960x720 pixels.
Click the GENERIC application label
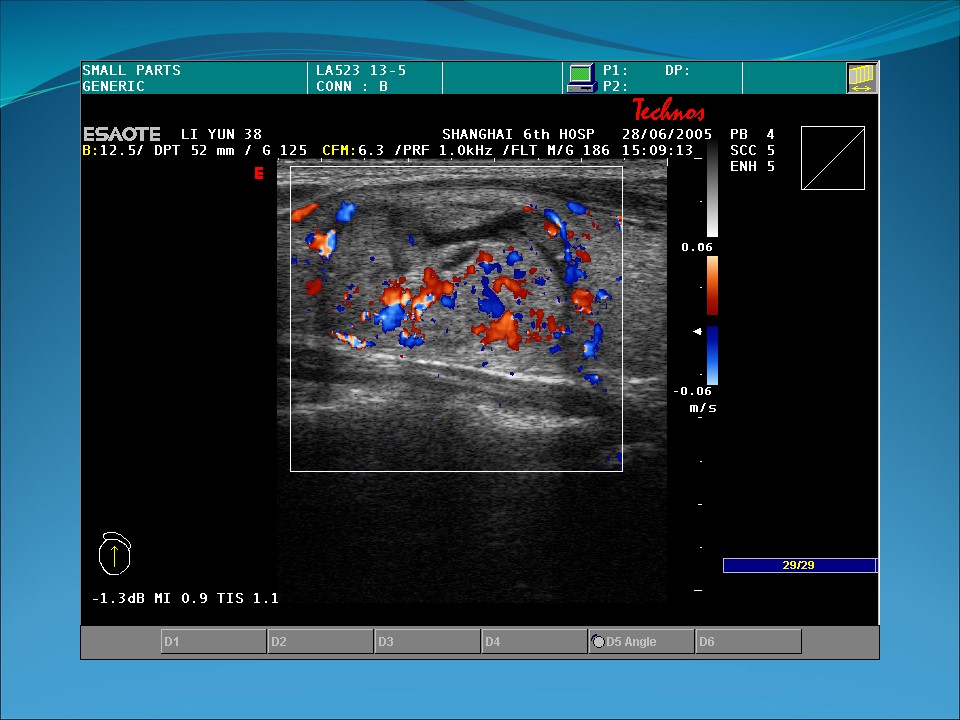(x=114, y=86)
